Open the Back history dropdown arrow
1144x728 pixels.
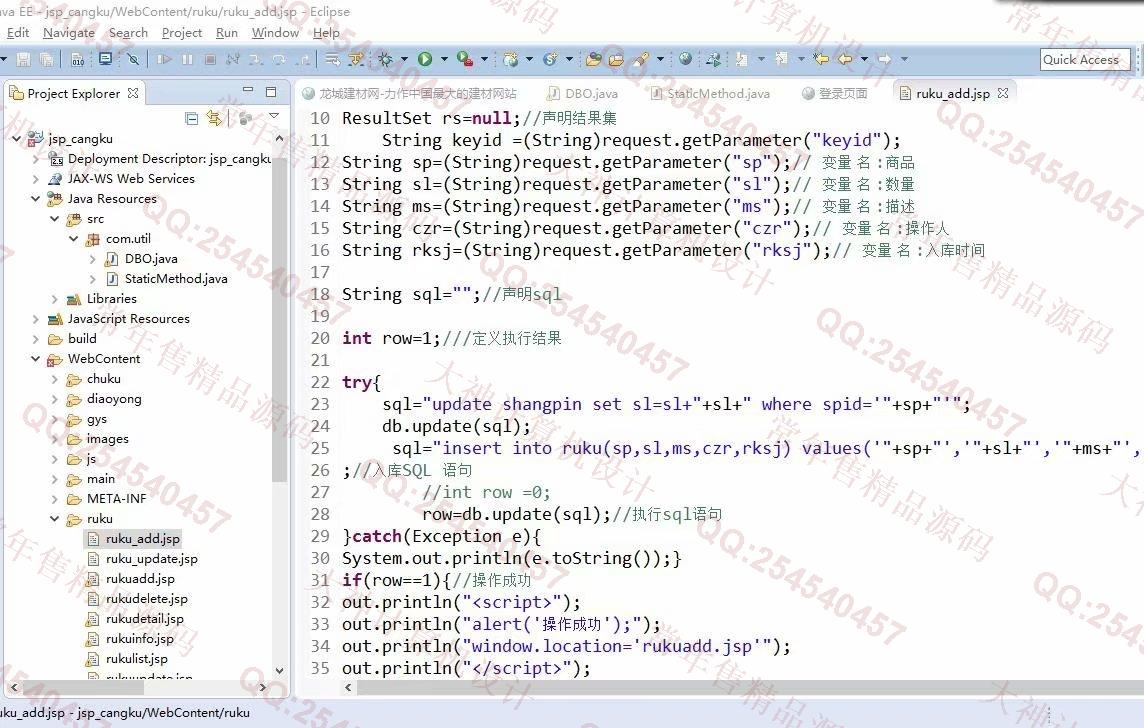(865, 58)
